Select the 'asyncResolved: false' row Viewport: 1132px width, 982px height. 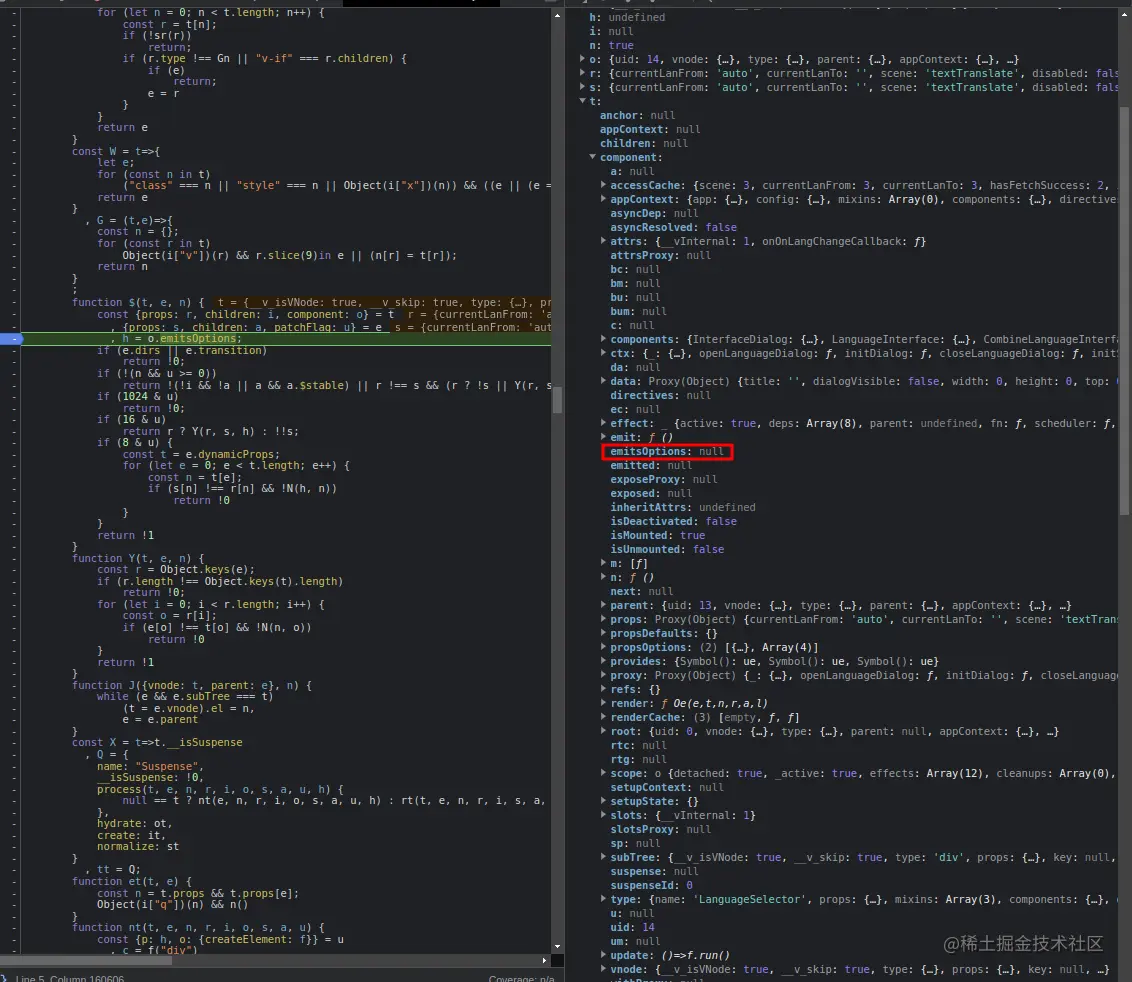674,227
